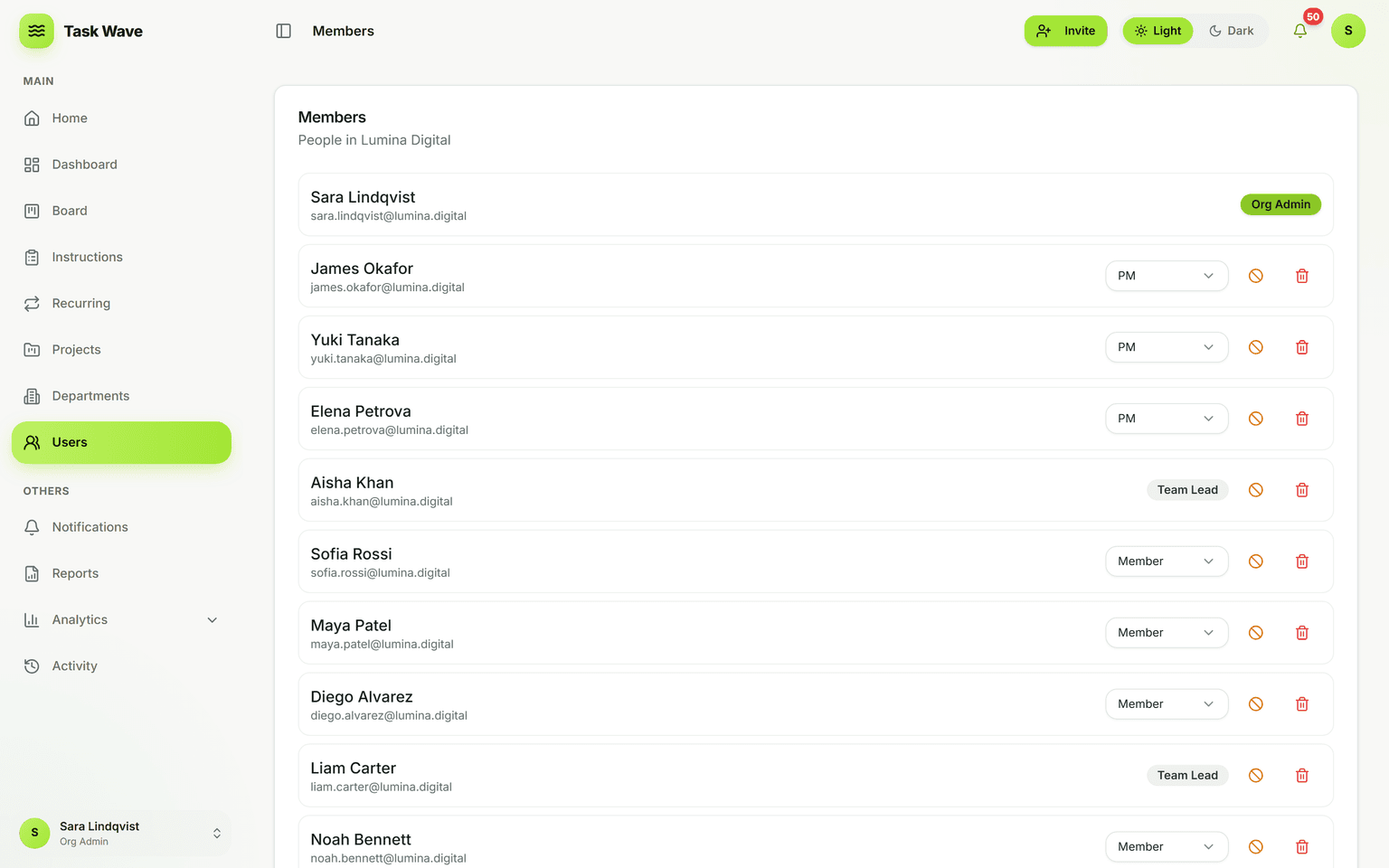1389x868 pixels.
Task: Delete Elena Petrova via trash icon
Action: click(1302, 419)
